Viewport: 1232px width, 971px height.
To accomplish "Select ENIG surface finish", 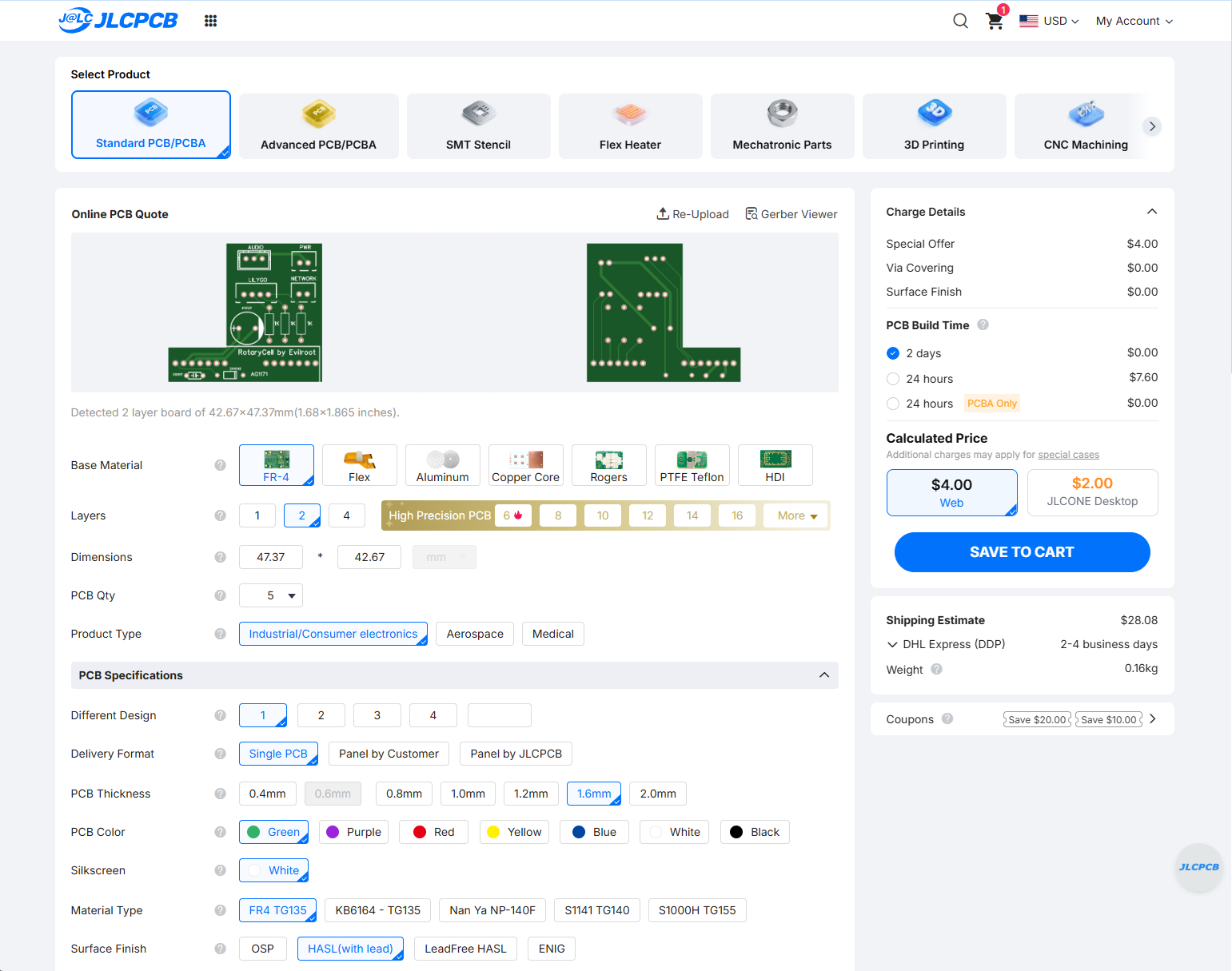I will 552,949.
